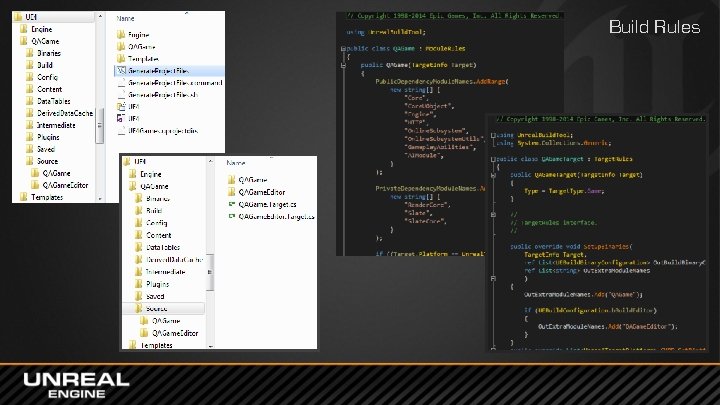Select the UE4 root in the first explorer tree

(x=31, y=17)
